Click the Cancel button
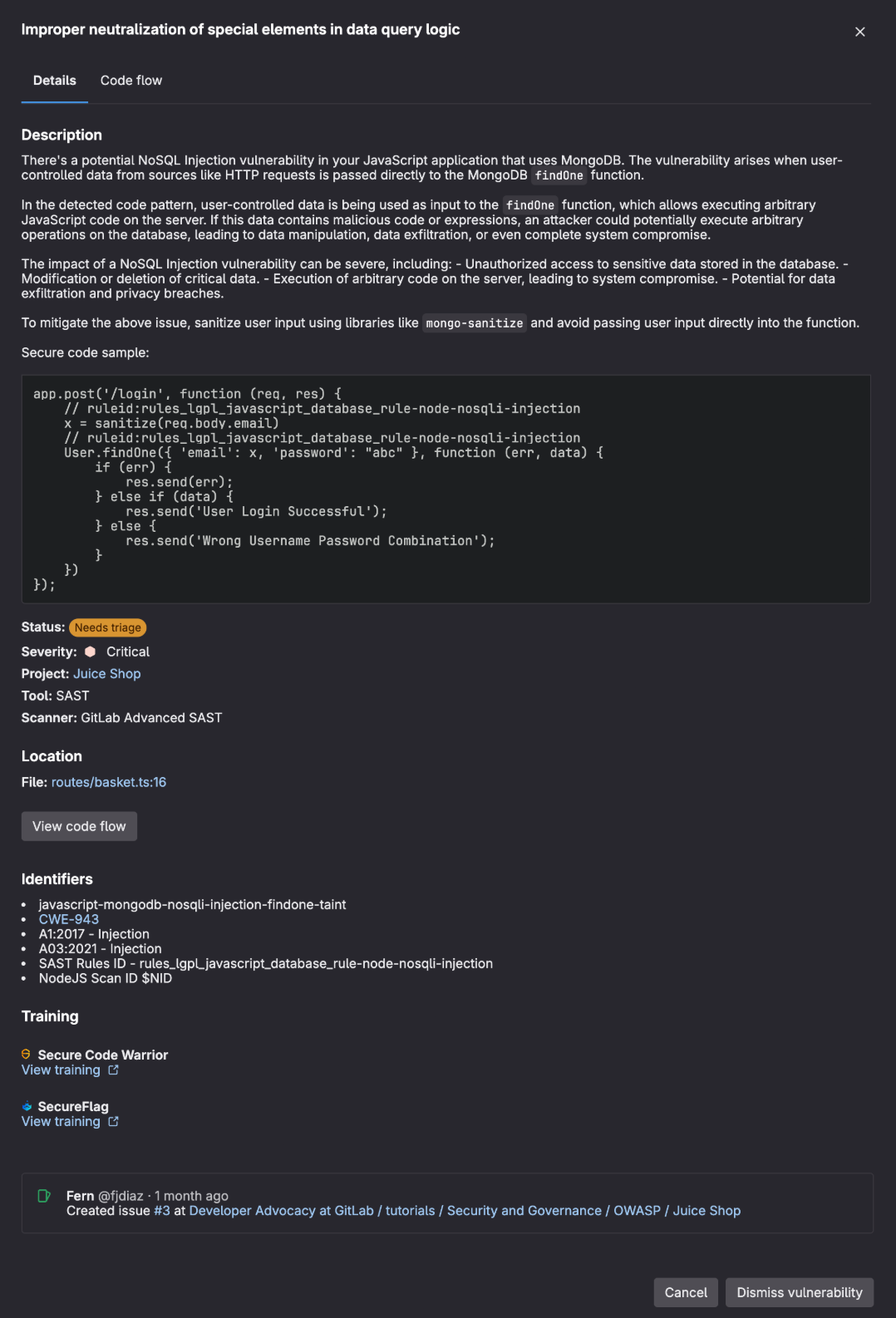The height and width of the screenshot is (1318, 896). [x=686, y=1292]
